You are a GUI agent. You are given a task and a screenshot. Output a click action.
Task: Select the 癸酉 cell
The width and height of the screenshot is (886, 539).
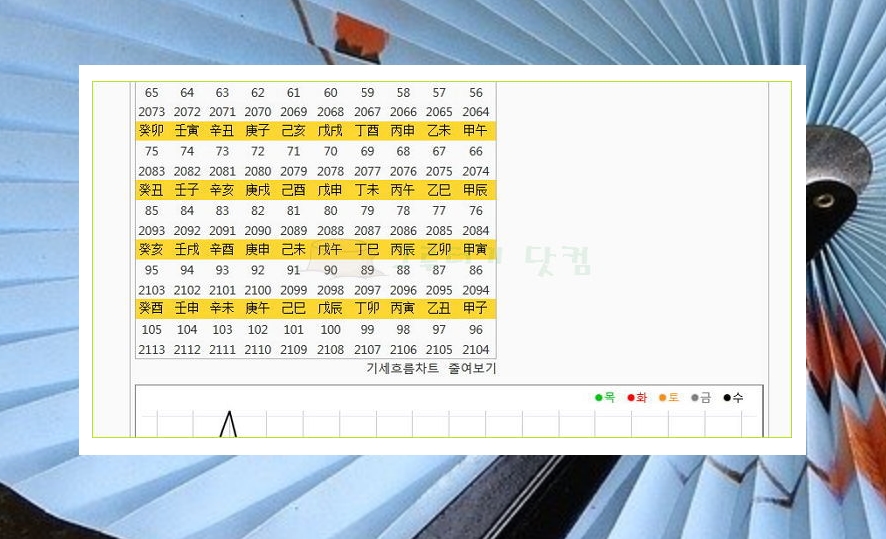tap(151, 308)
